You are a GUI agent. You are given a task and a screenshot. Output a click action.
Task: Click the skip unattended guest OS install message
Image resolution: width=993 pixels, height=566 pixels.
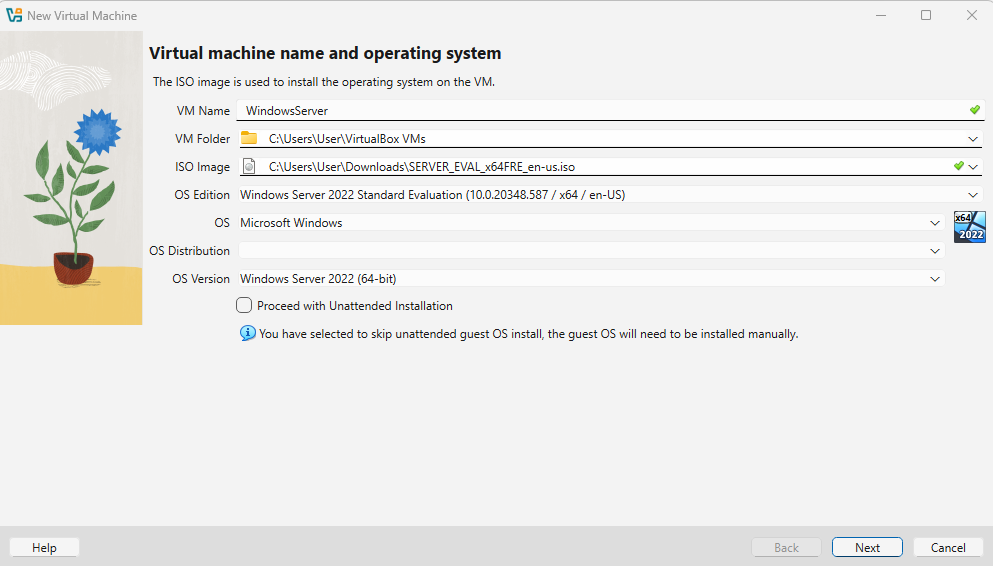pyautogui.click(x=529, y=334)
